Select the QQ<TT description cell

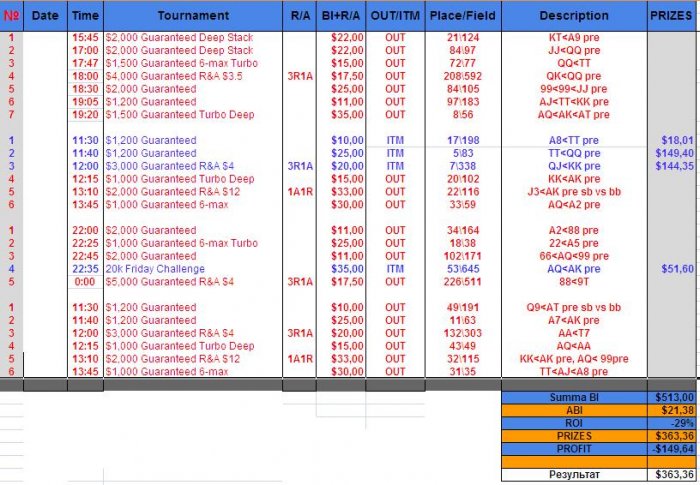pyautogui.click(x=574, y=63)
